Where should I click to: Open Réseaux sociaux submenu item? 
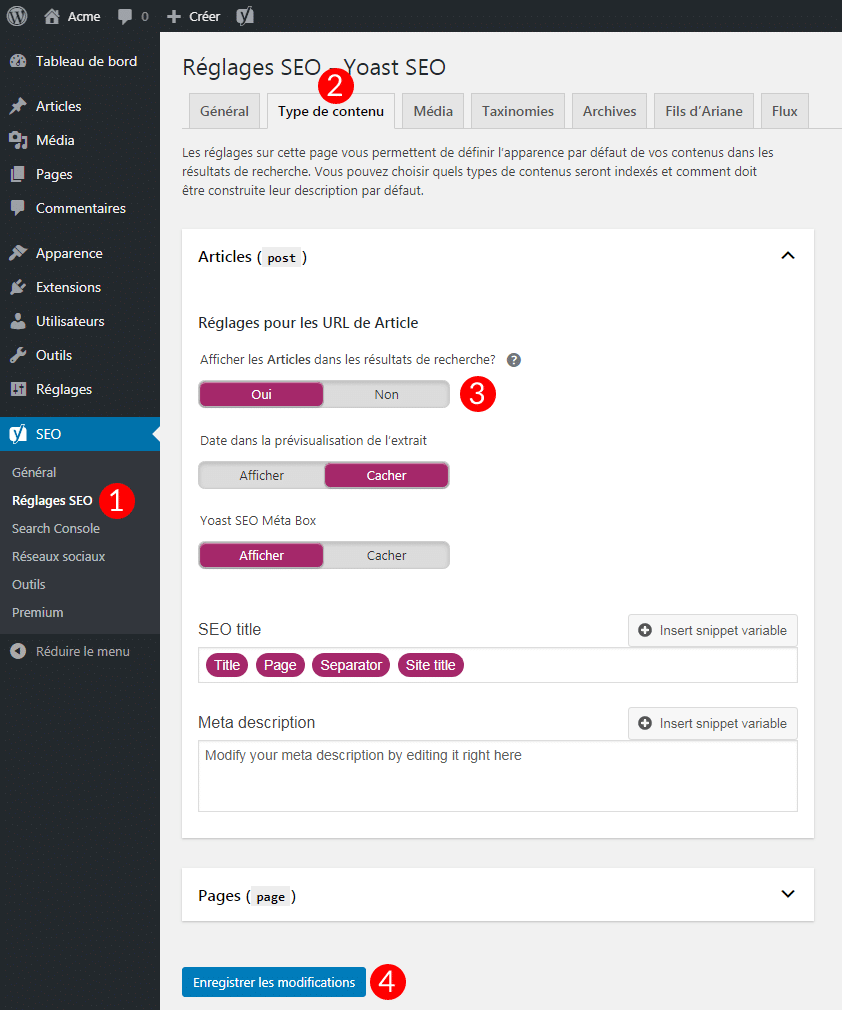[59, 557]
